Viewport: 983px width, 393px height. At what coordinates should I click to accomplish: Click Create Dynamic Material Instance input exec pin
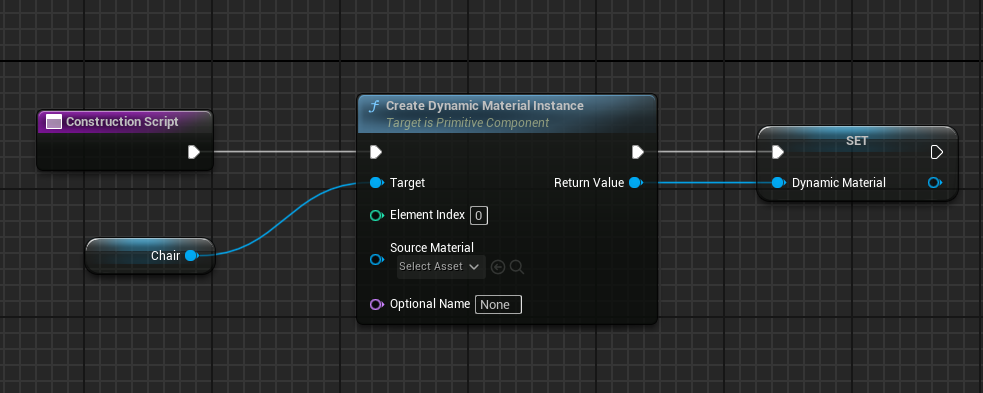376,152
